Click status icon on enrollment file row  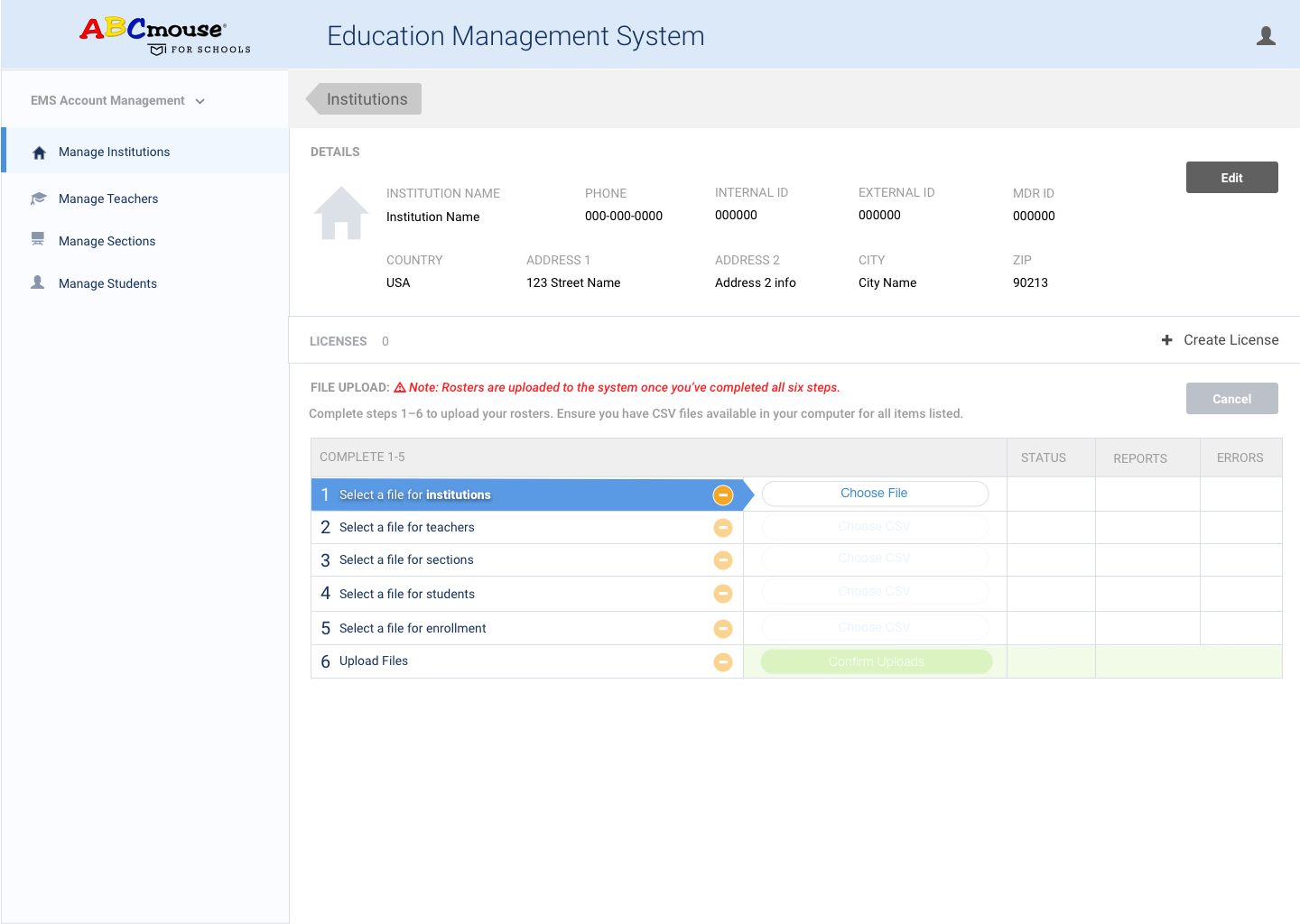723,628
